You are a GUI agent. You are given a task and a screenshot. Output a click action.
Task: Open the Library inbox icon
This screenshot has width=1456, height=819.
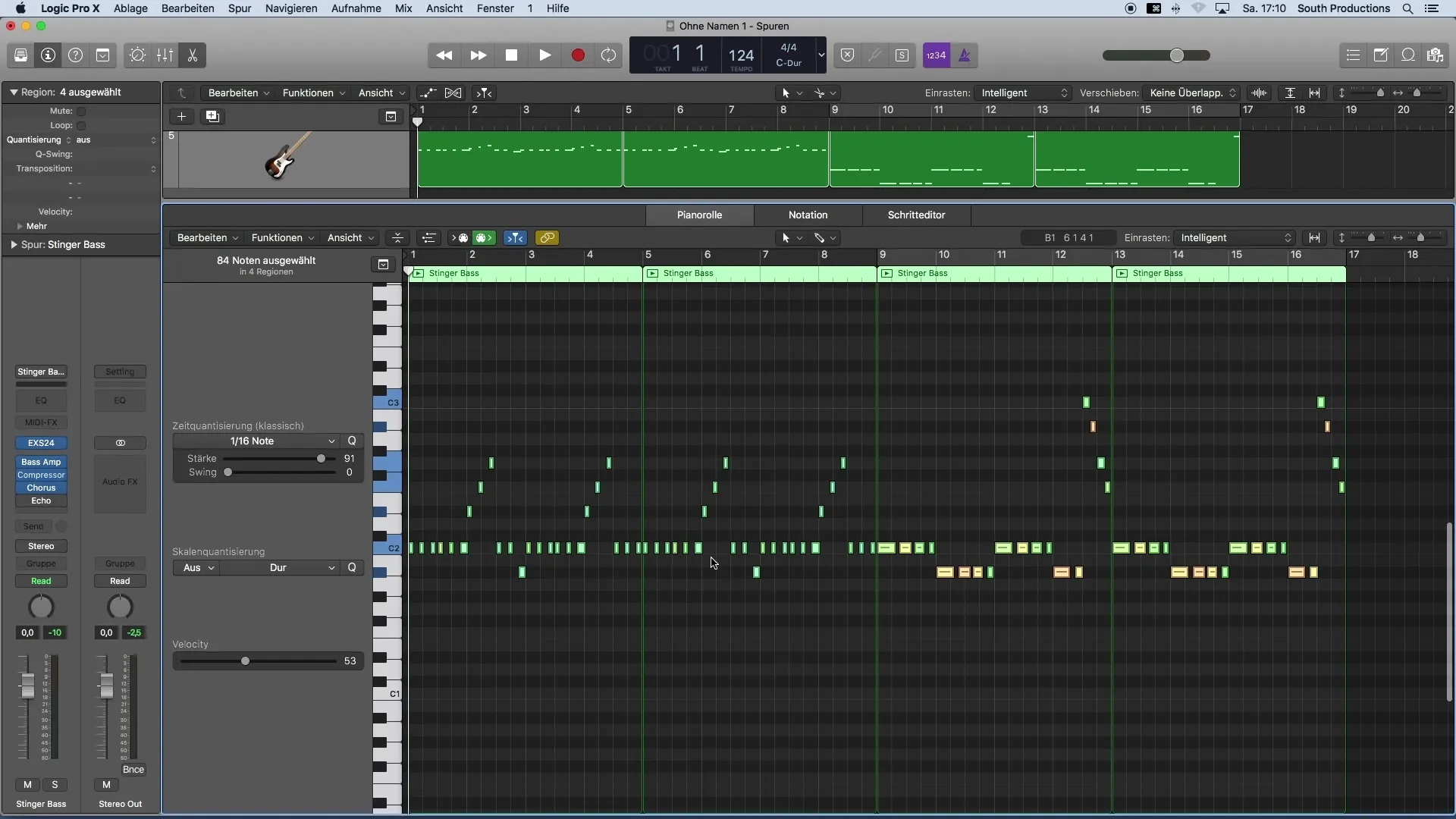pos(20,55)
